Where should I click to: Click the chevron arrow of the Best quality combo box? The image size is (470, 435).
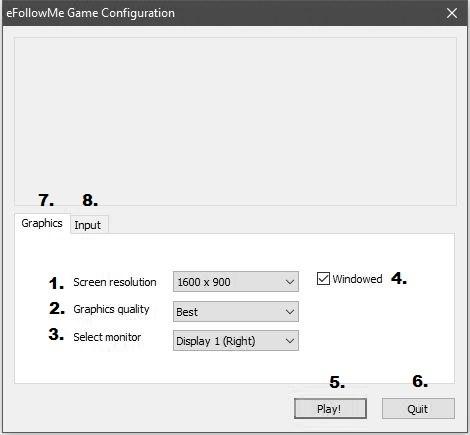point(290,312)
